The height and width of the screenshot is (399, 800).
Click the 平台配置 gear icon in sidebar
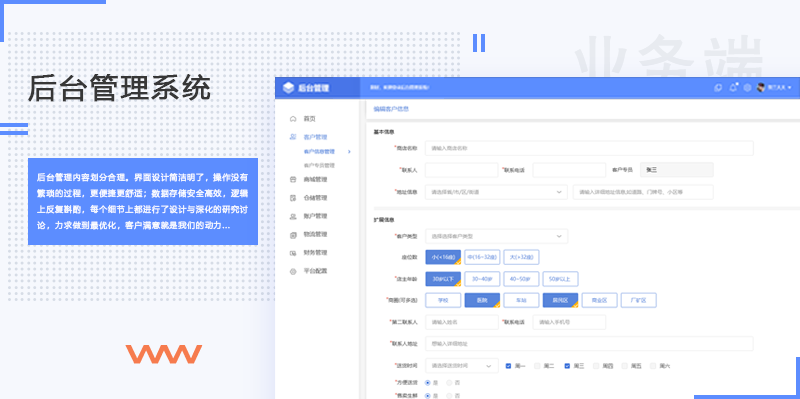point(293,271)
